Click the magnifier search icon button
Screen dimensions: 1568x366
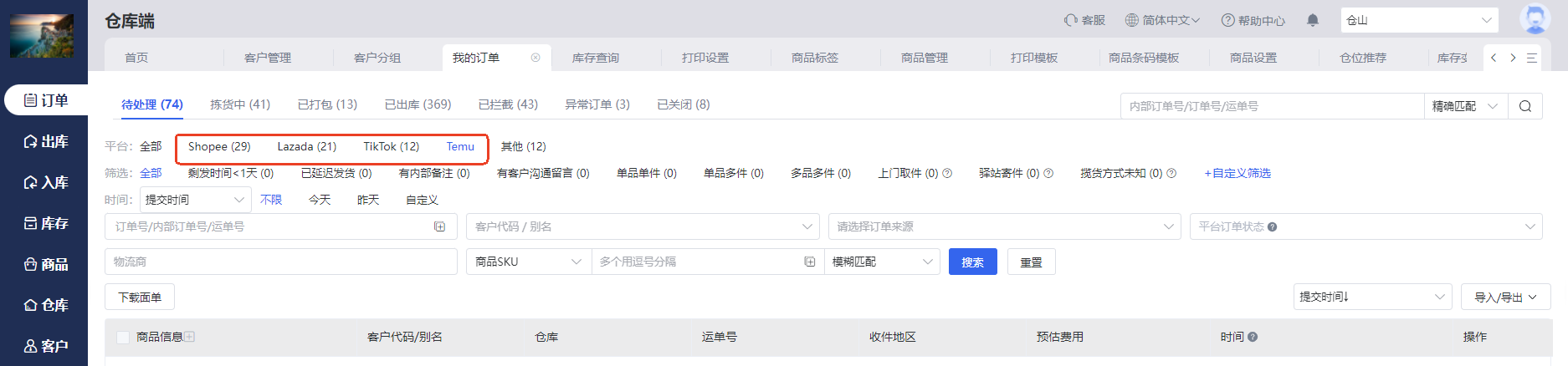(x=1524, y=106)
